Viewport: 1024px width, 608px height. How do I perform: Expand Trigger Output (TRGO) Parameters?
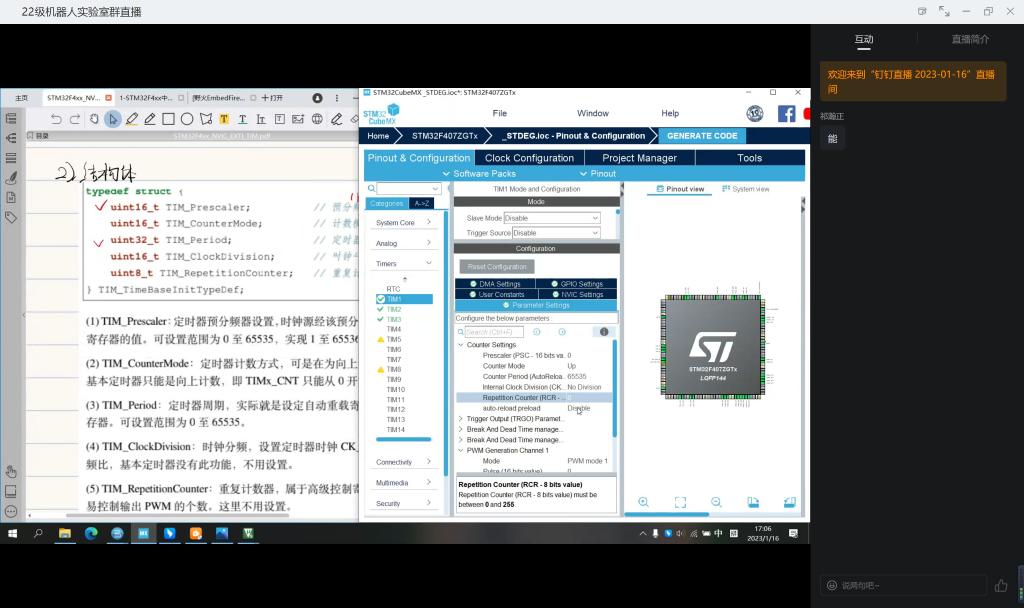(x=514, y=419)
